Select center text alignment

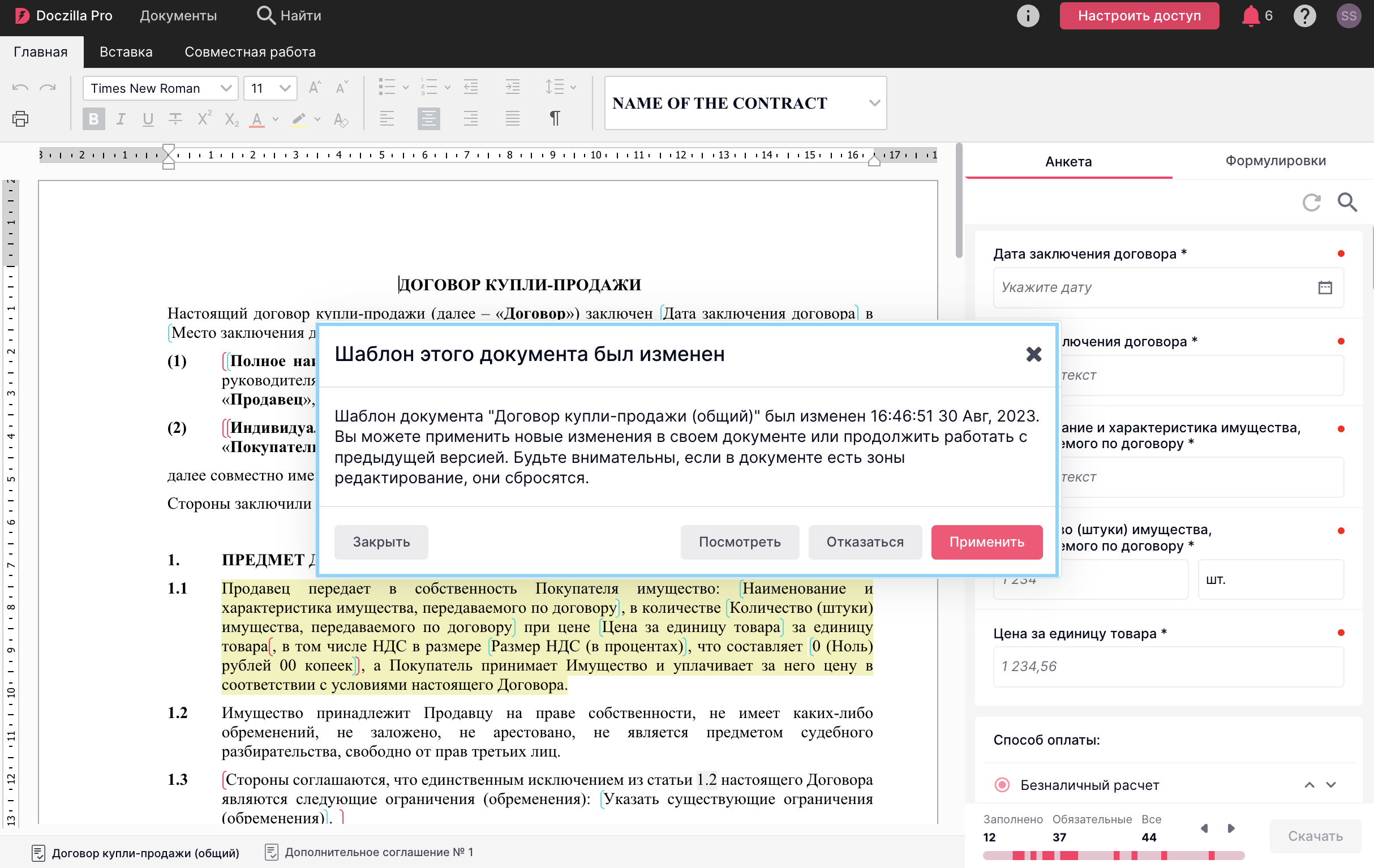(428, 118)
